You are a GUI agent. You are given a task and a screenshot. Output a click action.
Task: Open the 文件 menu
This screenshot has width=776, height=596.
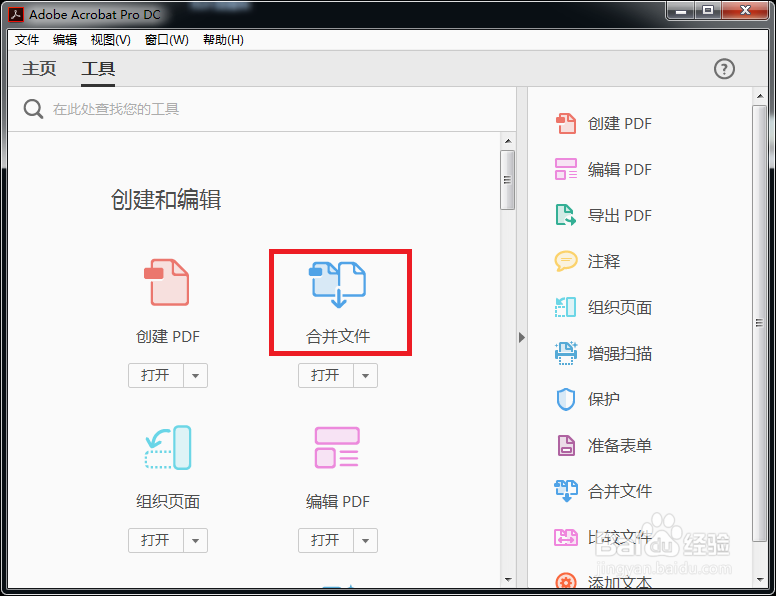(27, 40)
